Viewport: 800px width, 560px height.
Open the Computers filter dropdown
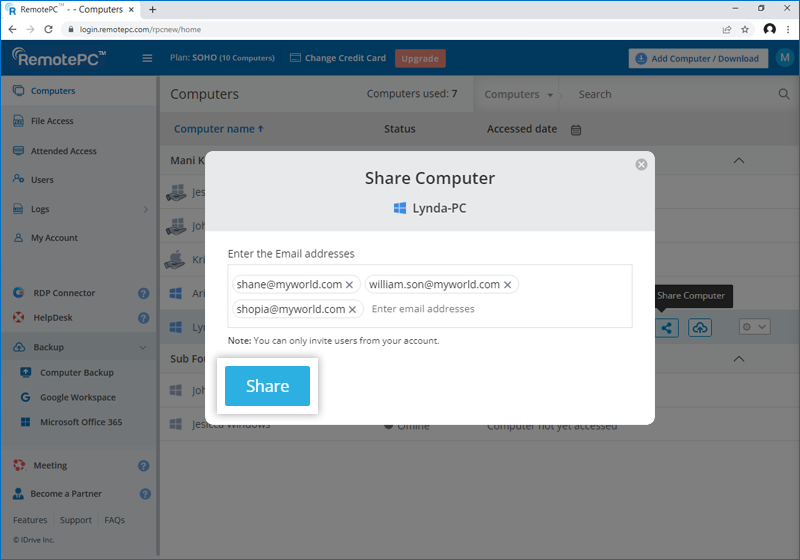click(x=518, y=94)
